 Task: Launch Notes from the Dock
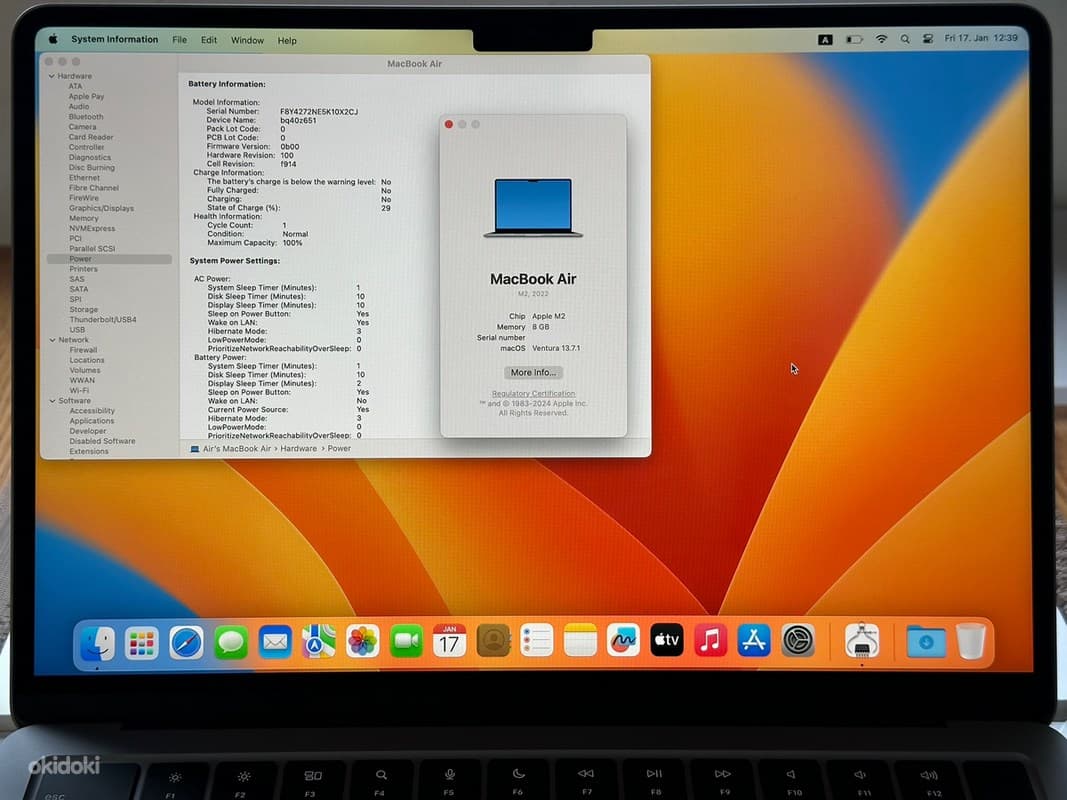[580, 641]
